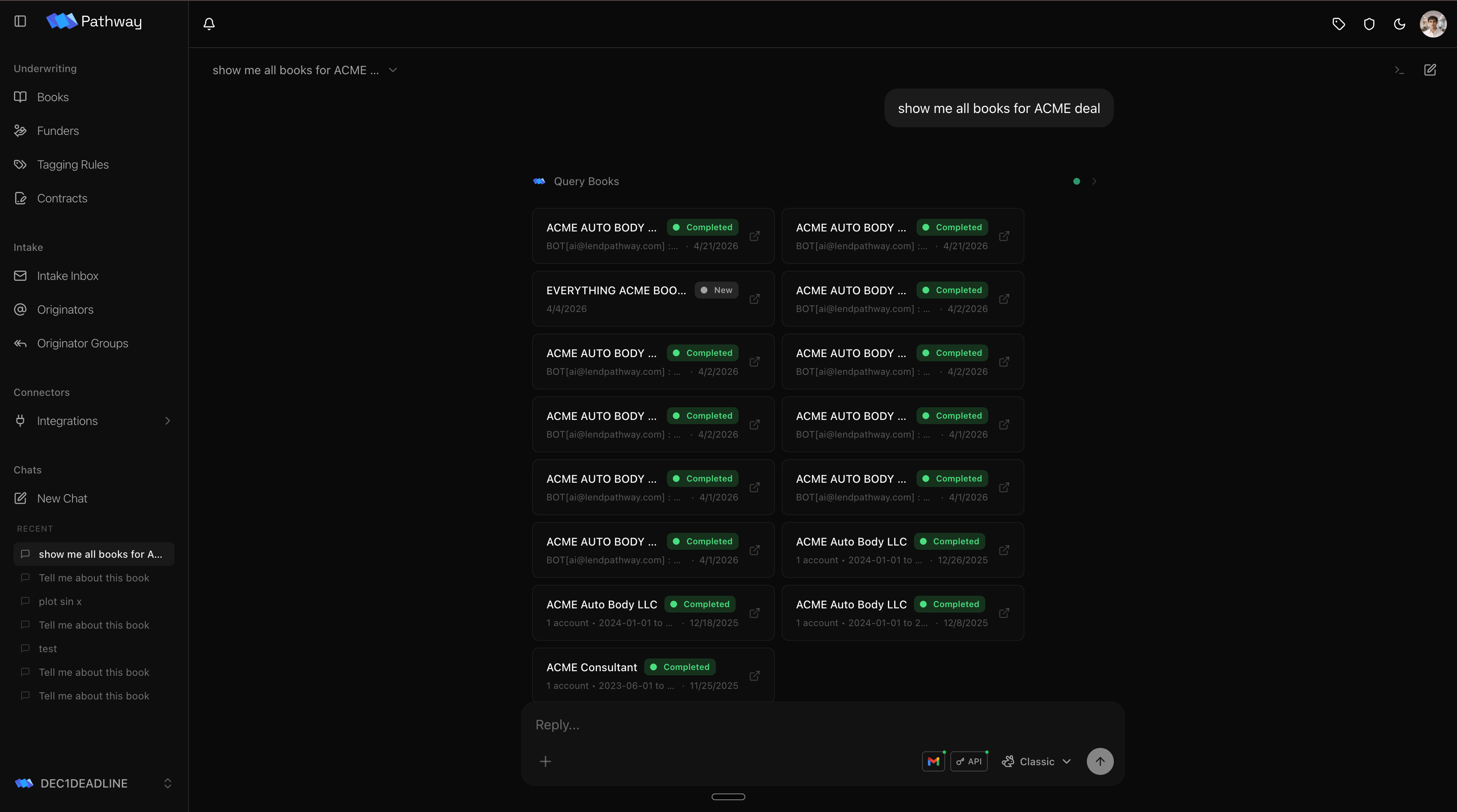Open external link on book dated 12/26/2025

[1004, 551]
